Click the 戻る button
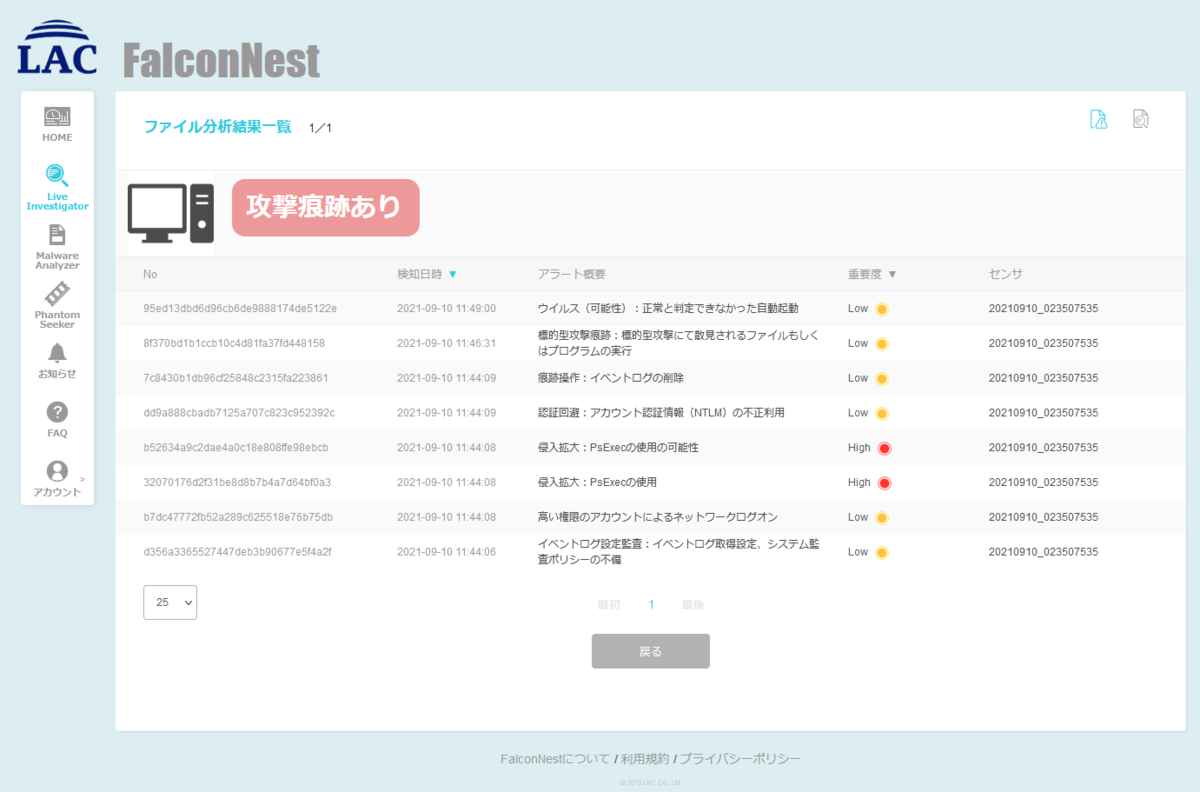 [x=651, y=651]
